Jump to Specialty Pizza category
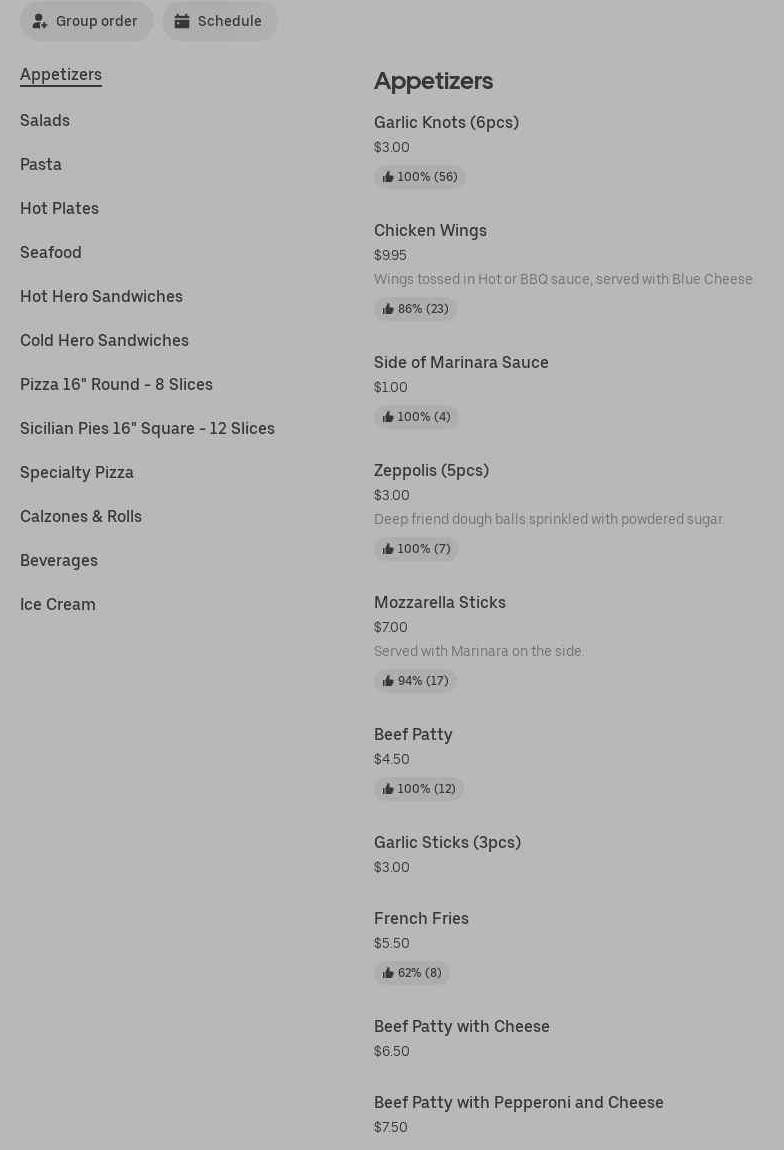 click(x=77, y=472)
